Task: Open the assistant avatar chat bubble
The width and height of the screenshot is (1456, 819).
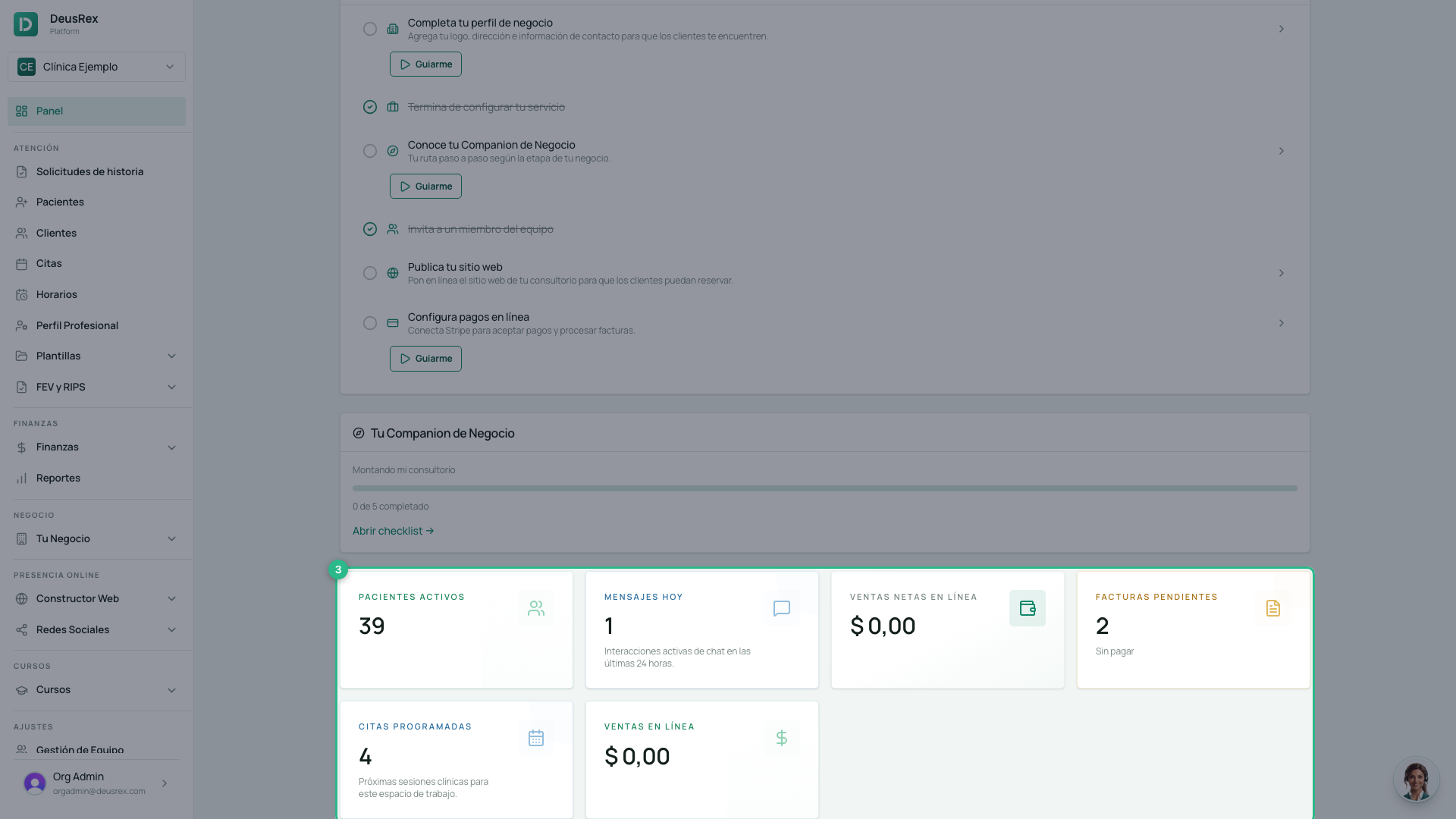Action: [x=1416, y=780]
